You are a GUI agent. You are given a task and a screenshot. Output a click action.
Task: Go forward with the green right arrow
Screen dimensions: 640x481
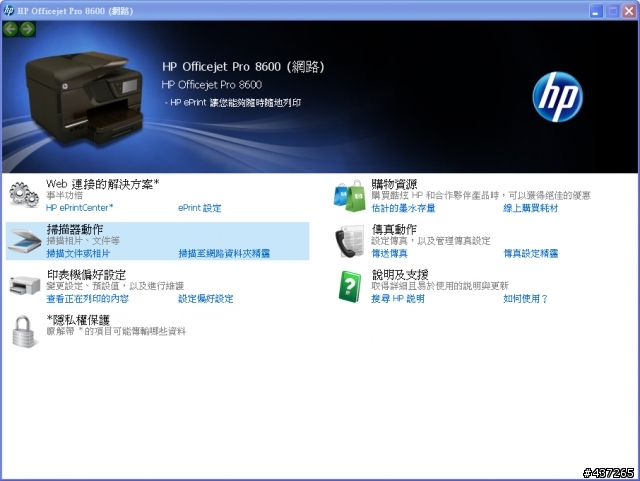(27, 29)
